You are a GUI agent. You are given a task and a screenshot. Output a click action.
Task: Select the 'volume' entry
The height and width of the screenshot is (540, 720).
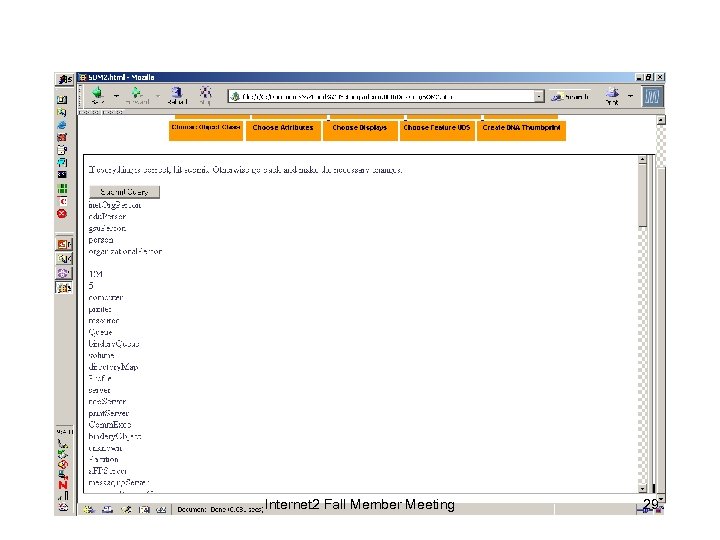[x=101, y=355]
